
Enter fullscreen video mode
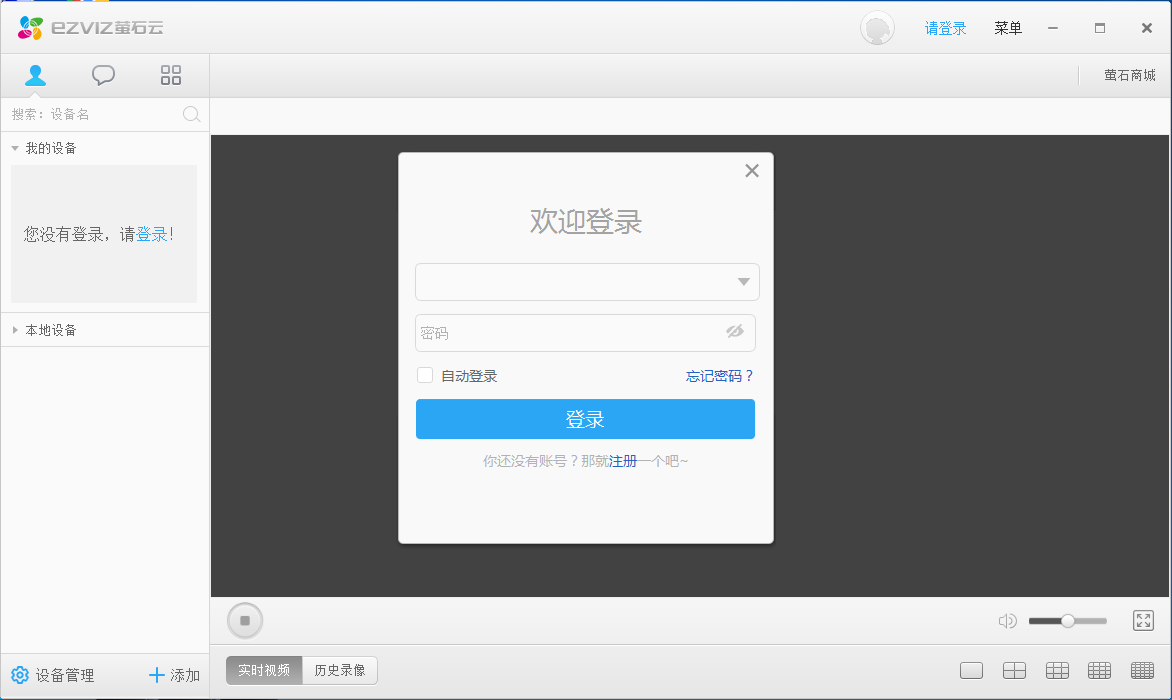pyautogui.click(x=1143, y=621)
